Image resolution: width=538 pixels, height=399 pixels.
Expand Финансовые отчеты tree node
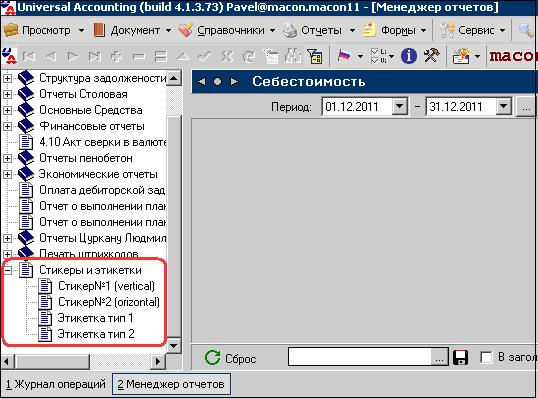tap(7, 126)
